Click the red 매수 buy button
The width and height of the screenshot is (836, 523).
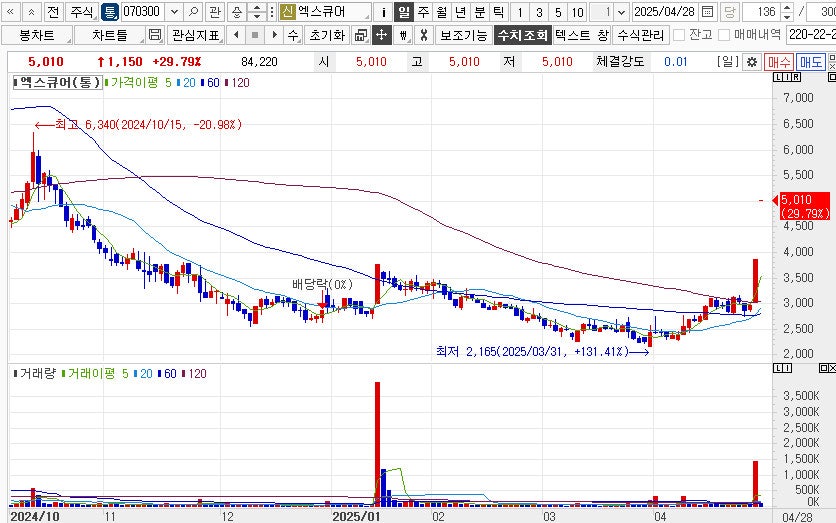click(779, 62)
